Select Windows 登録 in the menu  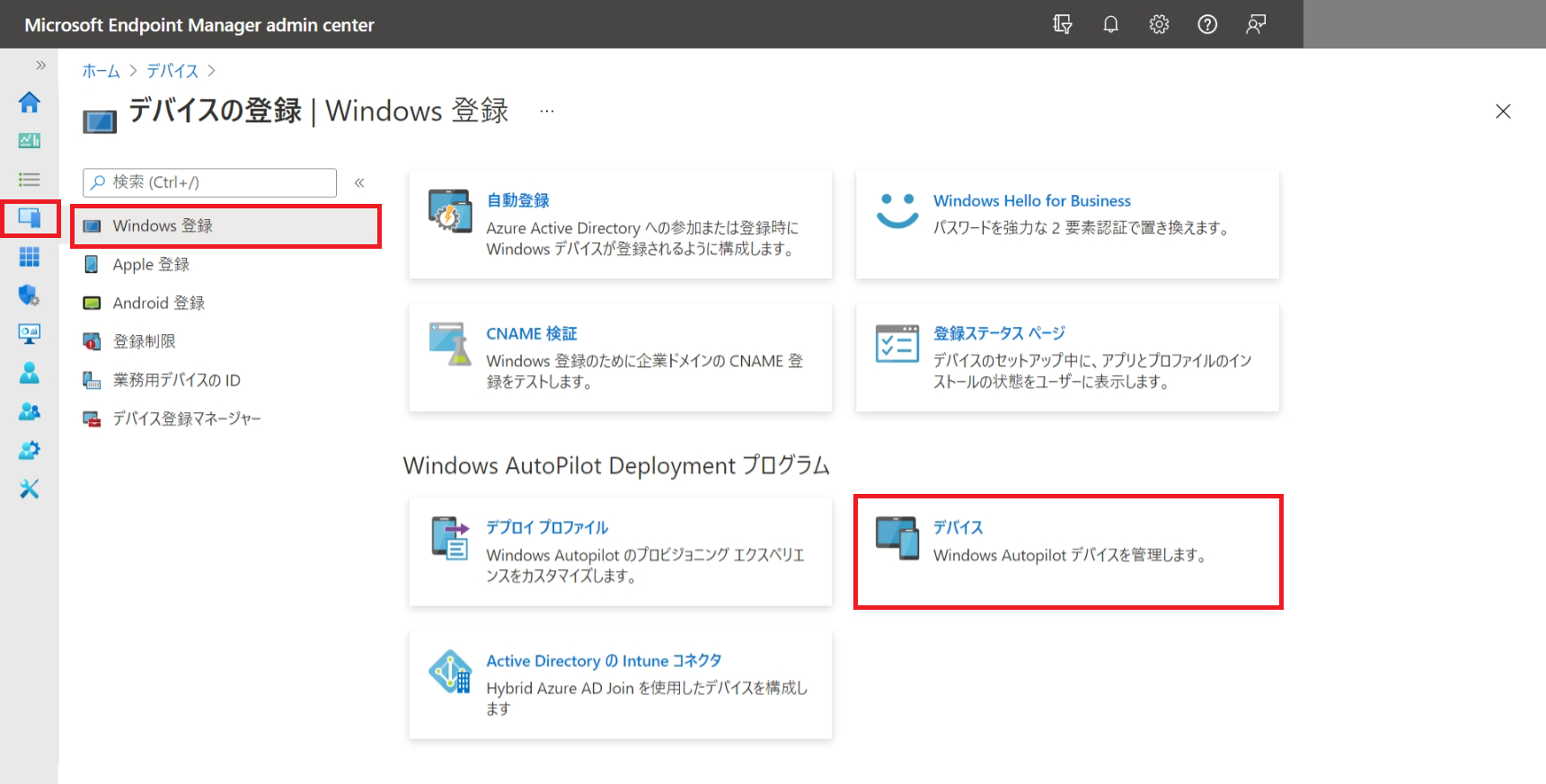click(x=225, y=225)
